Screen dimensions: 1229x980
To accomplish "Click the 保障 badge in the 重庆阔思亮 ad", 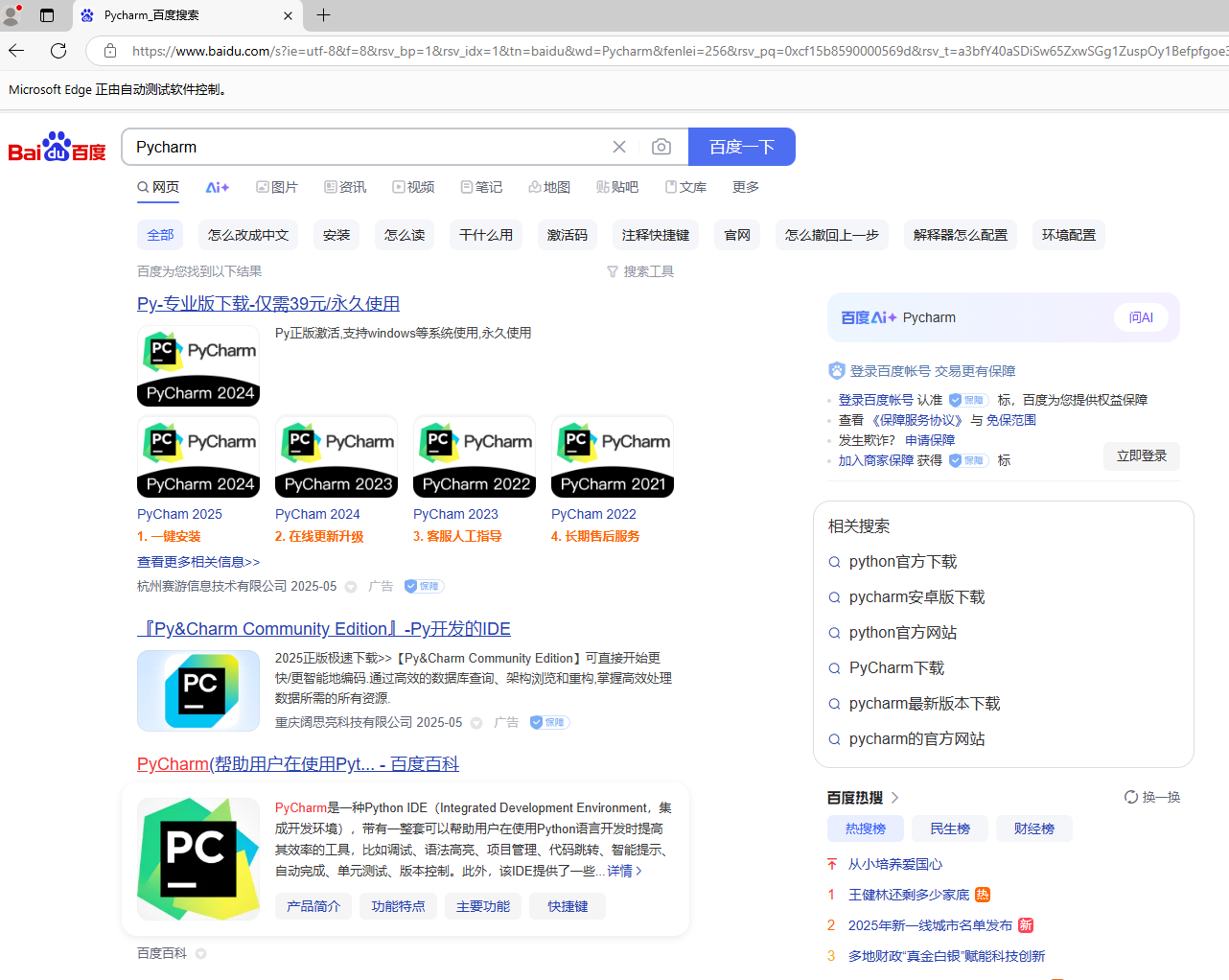I will (x=549, y=722).
